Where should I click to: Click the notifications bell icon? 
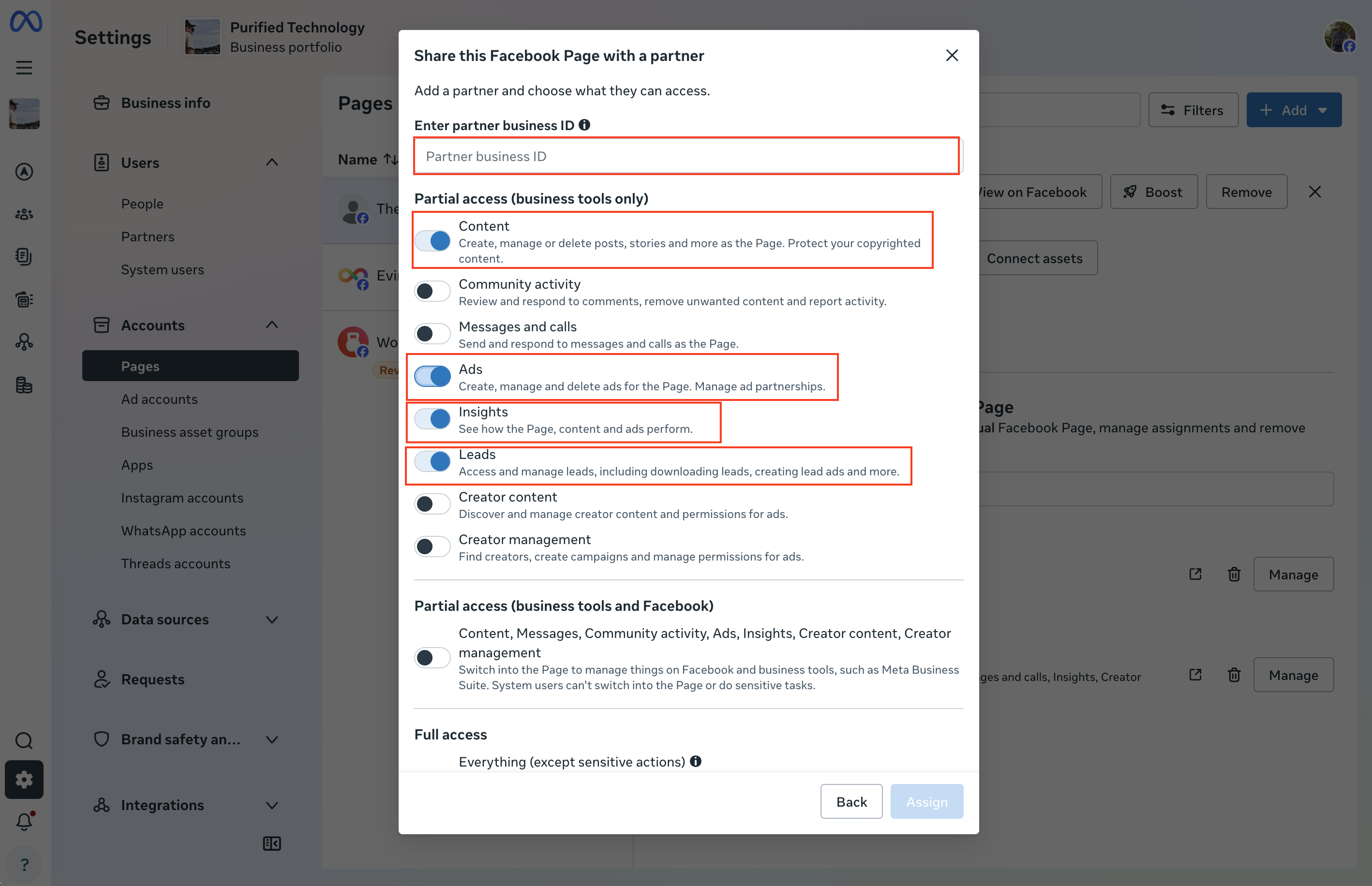coord(24,822)
